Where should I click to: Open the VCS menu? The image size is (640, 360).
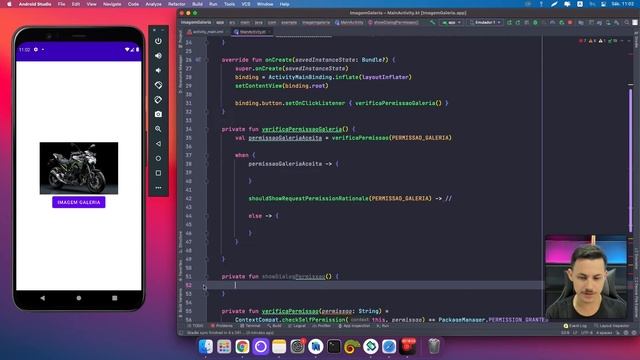point(246,4)
